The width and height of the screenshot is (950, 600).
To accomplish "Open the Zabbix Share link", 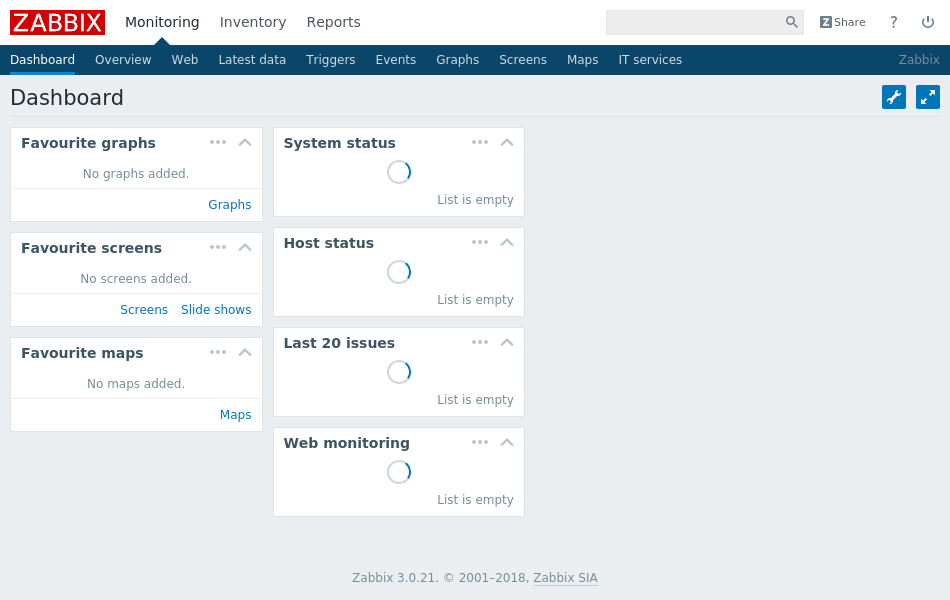I will pyautogui.click(x=843, y=22).
